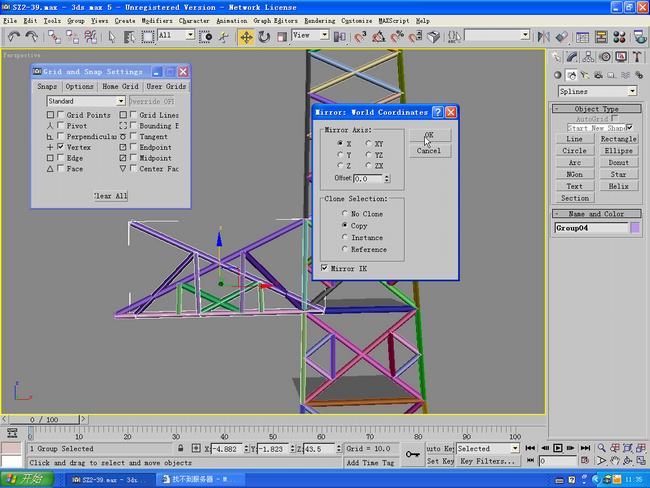Toggle the 3D Snap icon

coord(360,37)
